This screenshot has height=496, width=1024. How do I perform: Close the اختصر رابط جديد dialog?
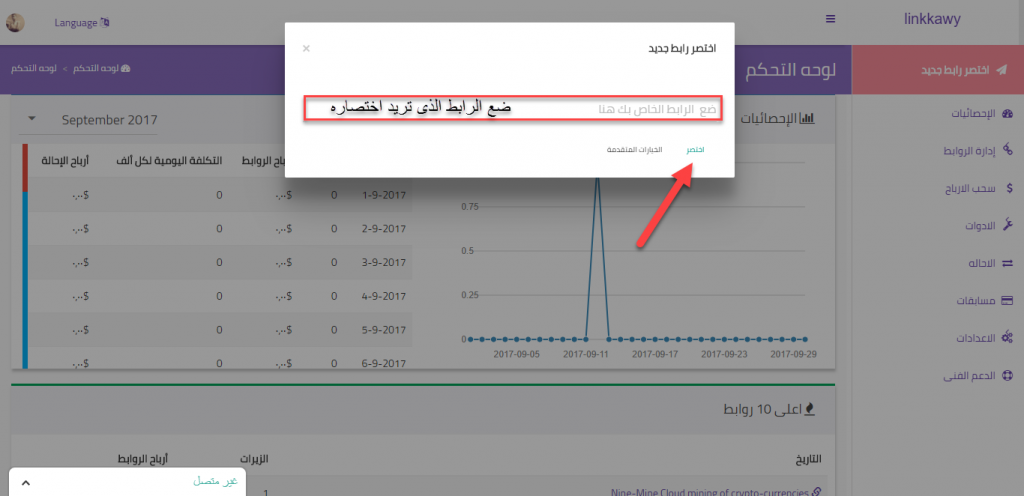tap(306, 48)
